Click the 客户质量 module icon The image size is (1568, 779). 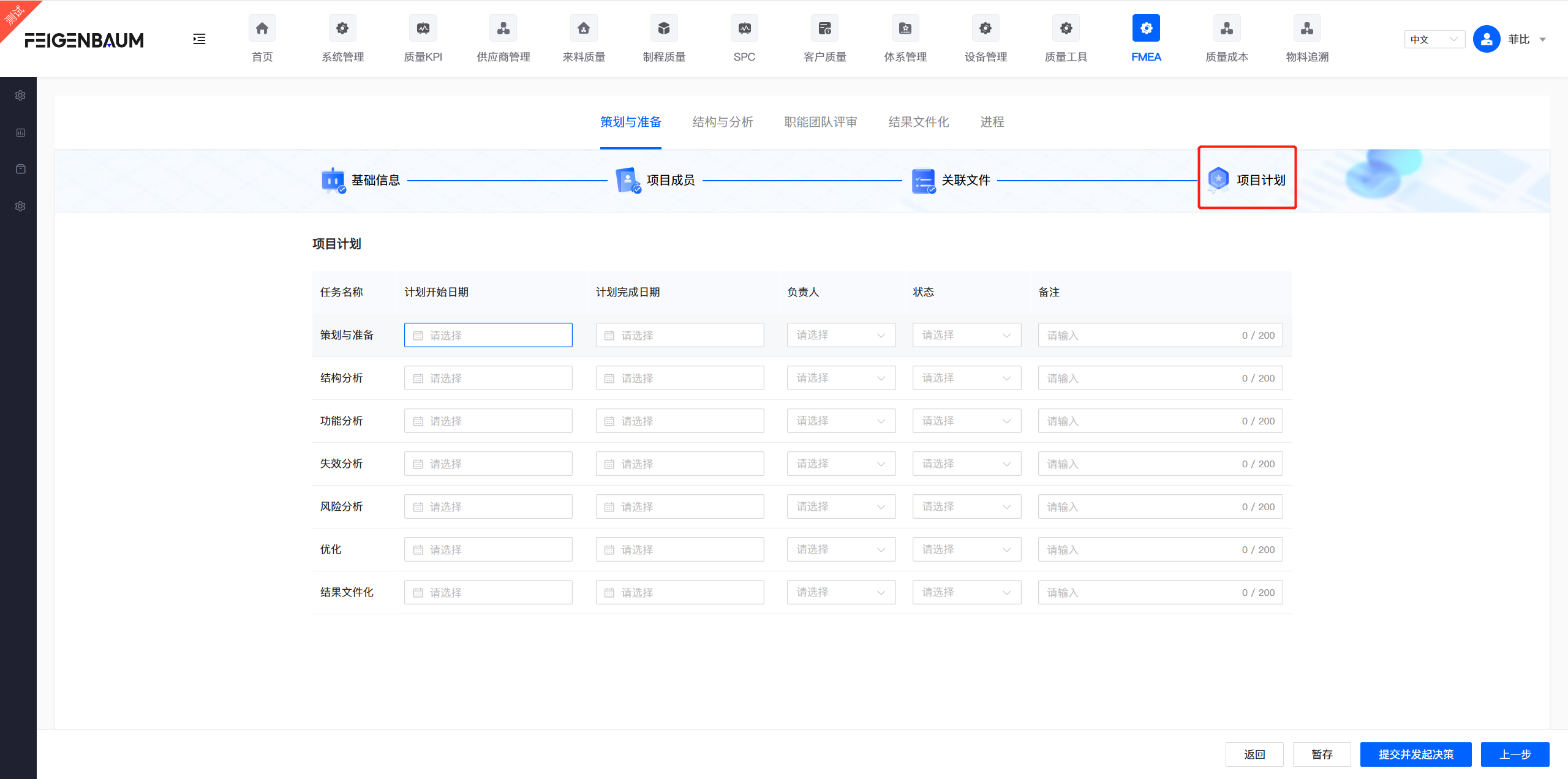tap(824, 28)
